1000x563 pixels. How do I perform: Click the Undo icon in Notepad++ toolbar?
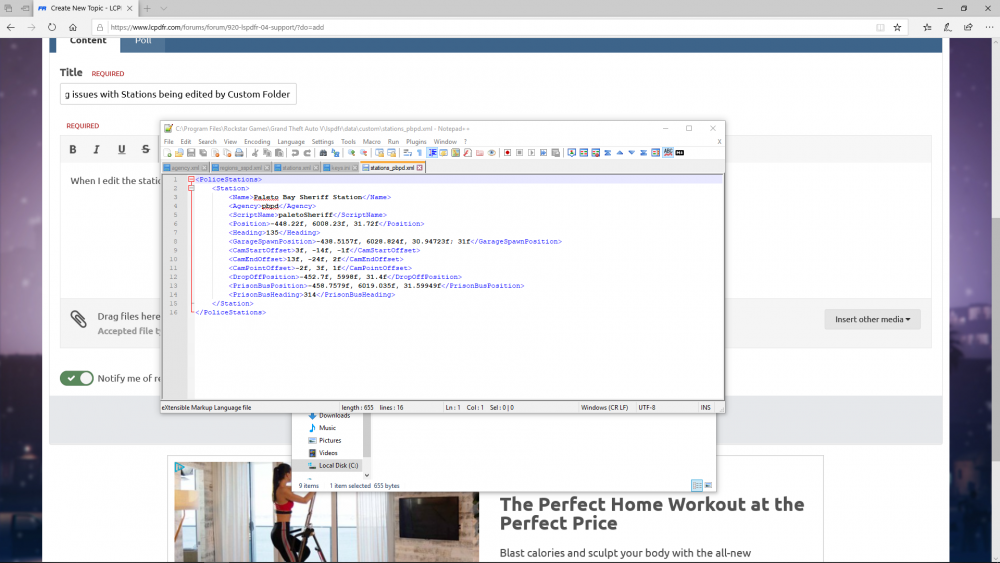(295, 153)
